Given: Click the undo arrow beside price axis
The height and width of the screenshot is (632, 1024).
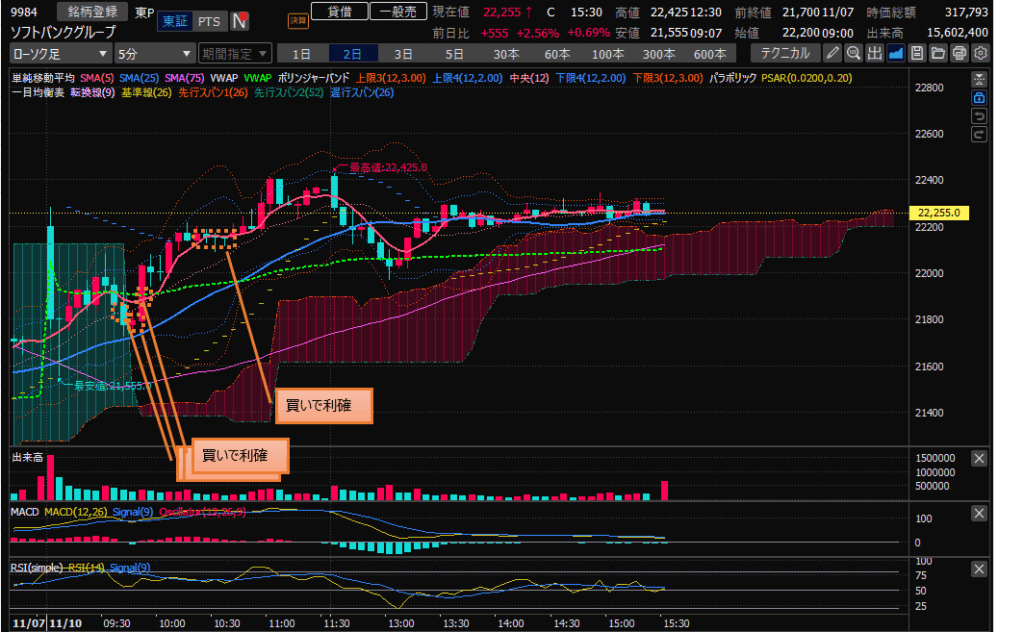Looking at the screenshot, I should point(979,116).
